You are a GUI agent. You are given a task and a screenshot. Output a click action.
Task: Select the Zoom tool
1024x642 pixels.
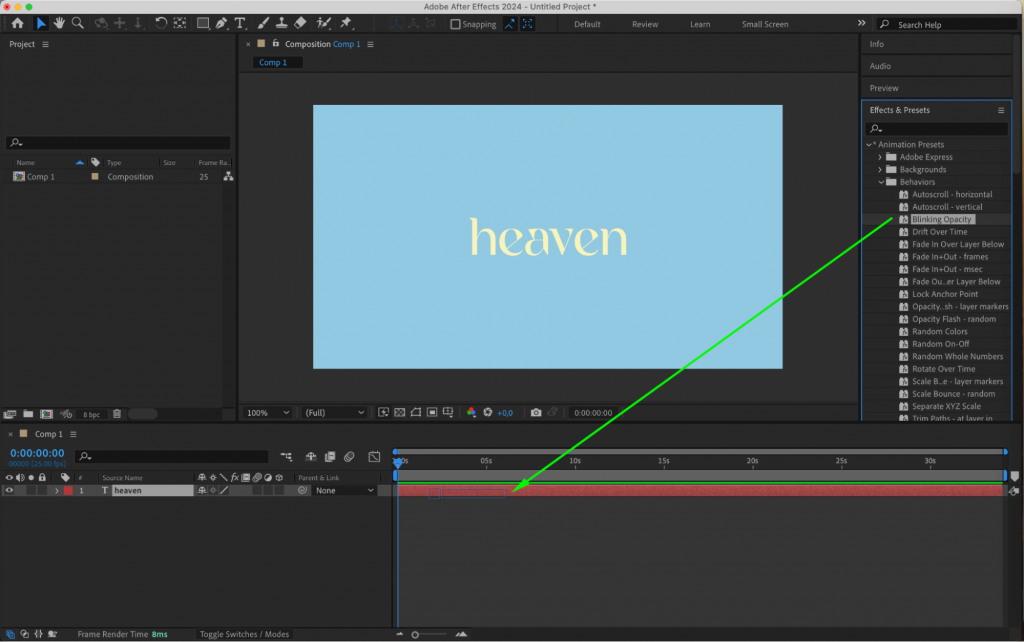pos(78,23)
